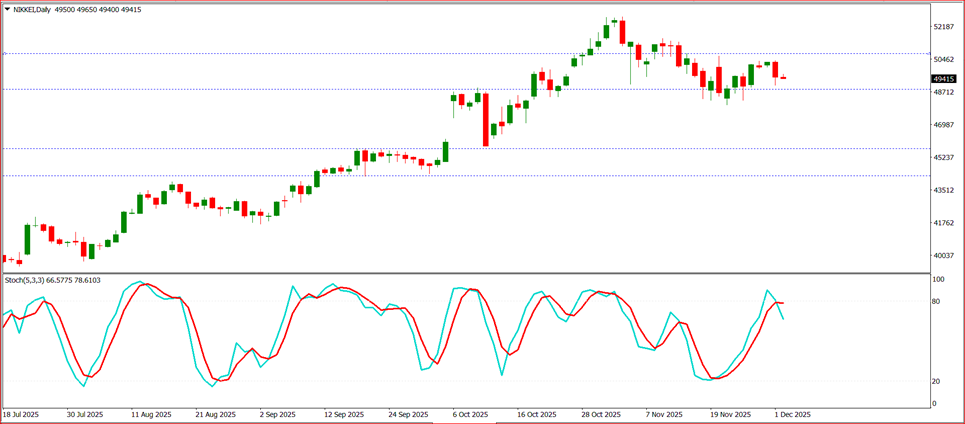The width and height of the screenshot is (965, 424).
Task: Click the 45237 price axis label
Action: [943, 158]
